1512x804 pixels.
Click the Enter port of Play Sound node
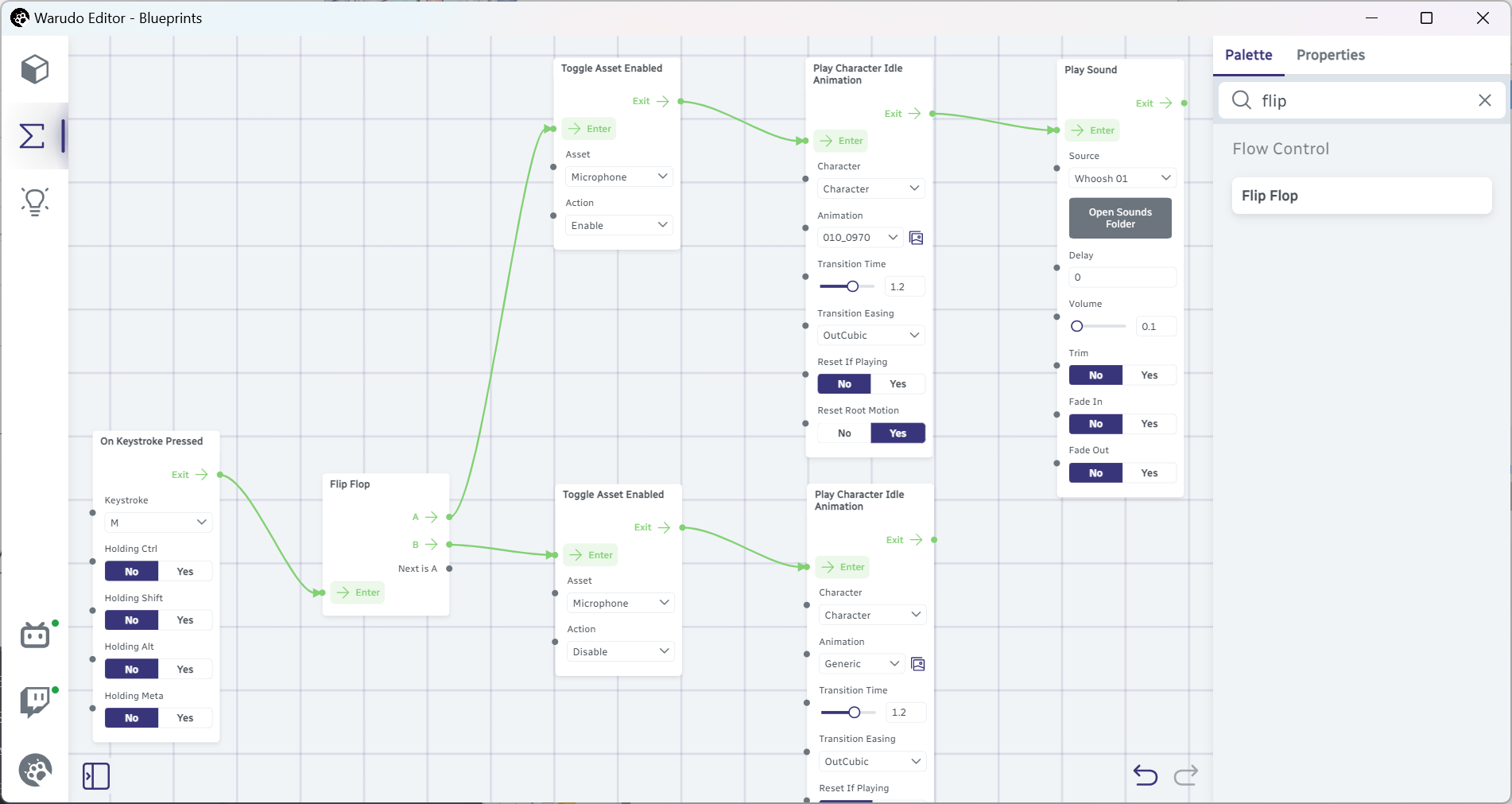tap(1092, 130)
